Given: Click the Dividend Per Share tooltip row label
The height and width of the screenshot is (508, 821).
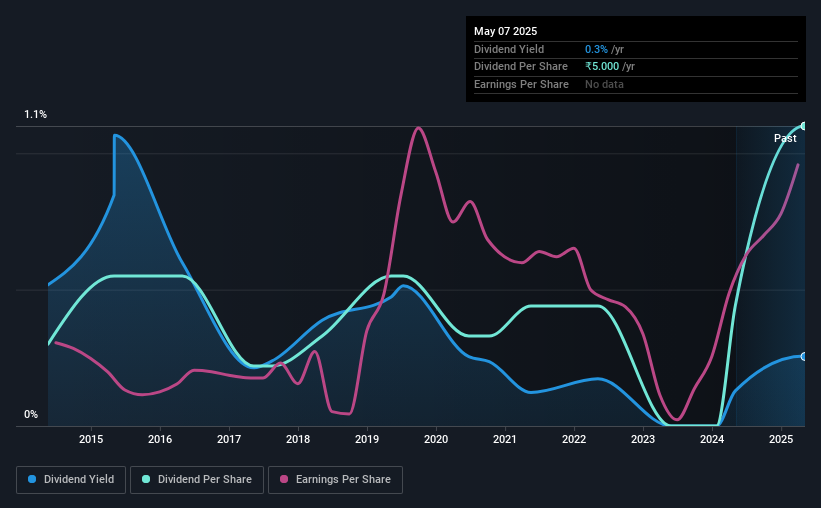Looking at the screenshot, I should 520,67.
